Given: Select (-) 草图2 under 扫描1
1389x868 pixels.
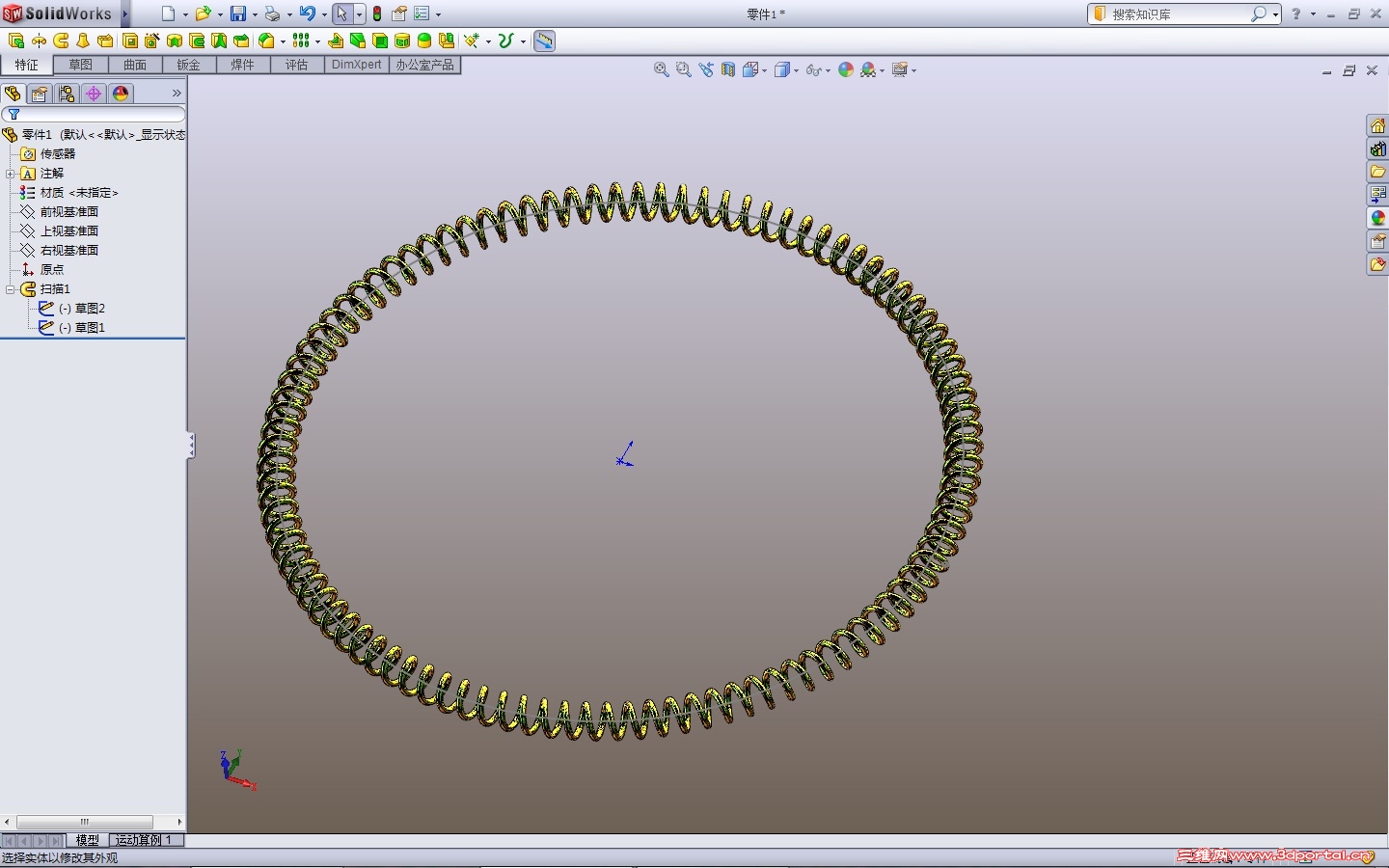Looking at the screenshot, I should tap(82, 309).
